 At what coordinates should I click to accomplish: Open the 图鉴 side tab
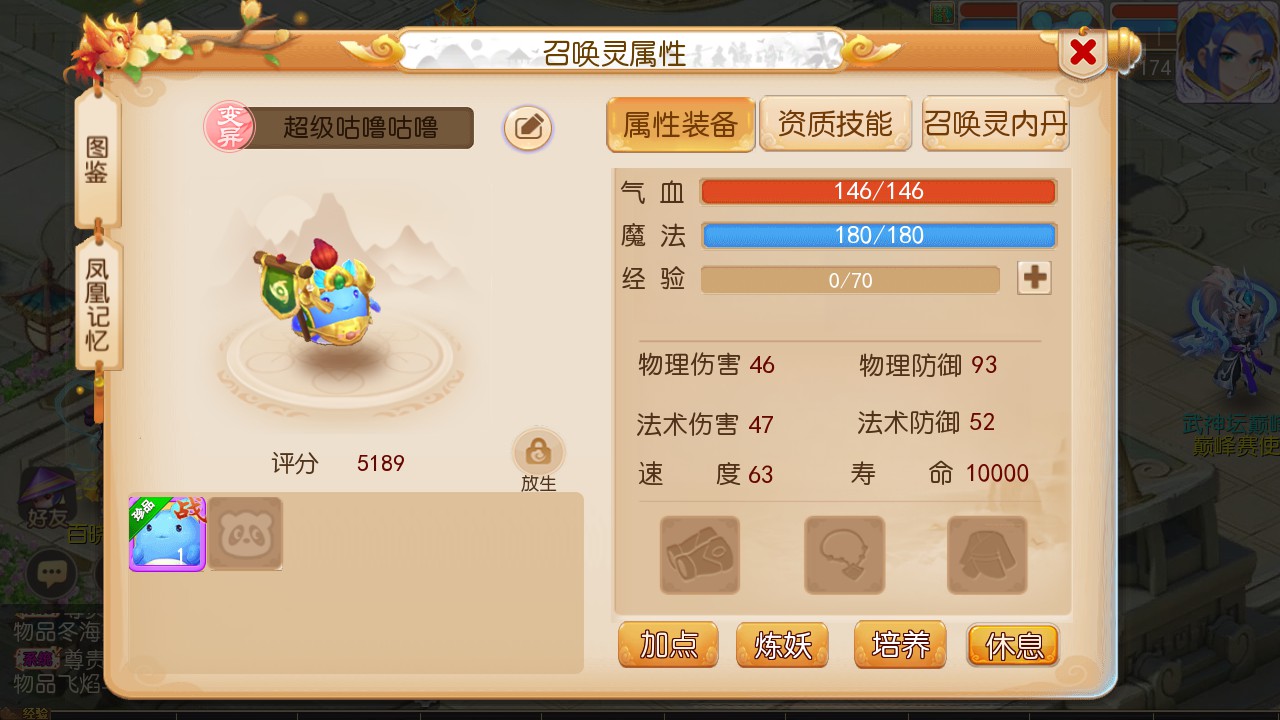coord(97,160)
